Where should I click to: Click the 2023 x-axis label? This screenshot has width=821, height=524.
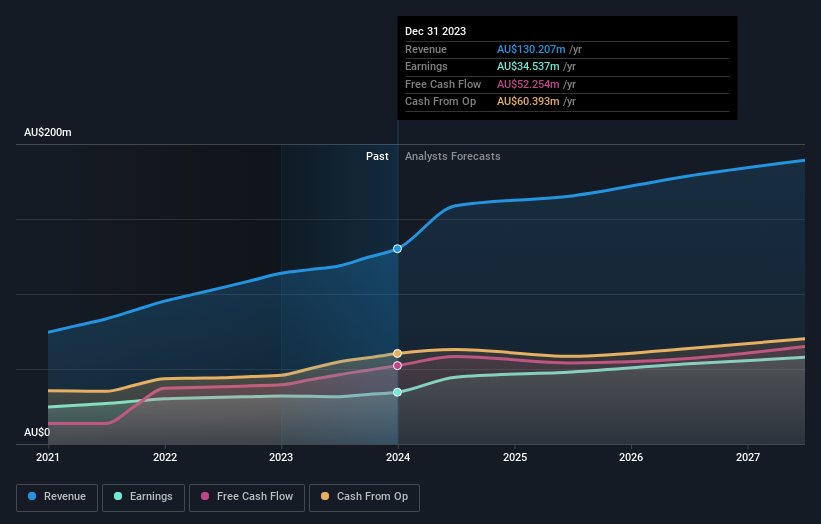coord(281,457)
